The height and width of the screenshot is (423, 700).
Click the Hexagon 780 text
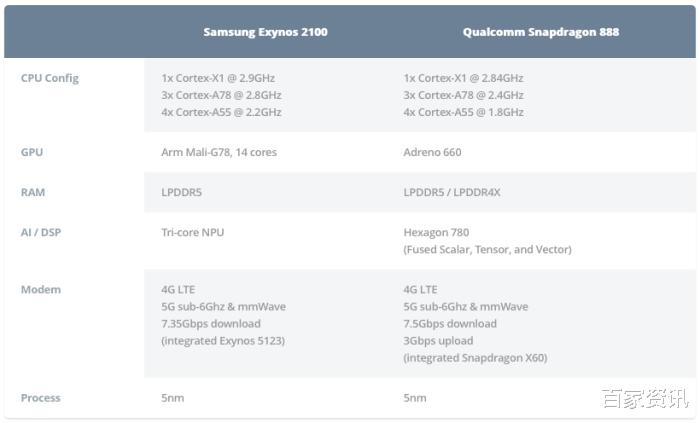436,232
